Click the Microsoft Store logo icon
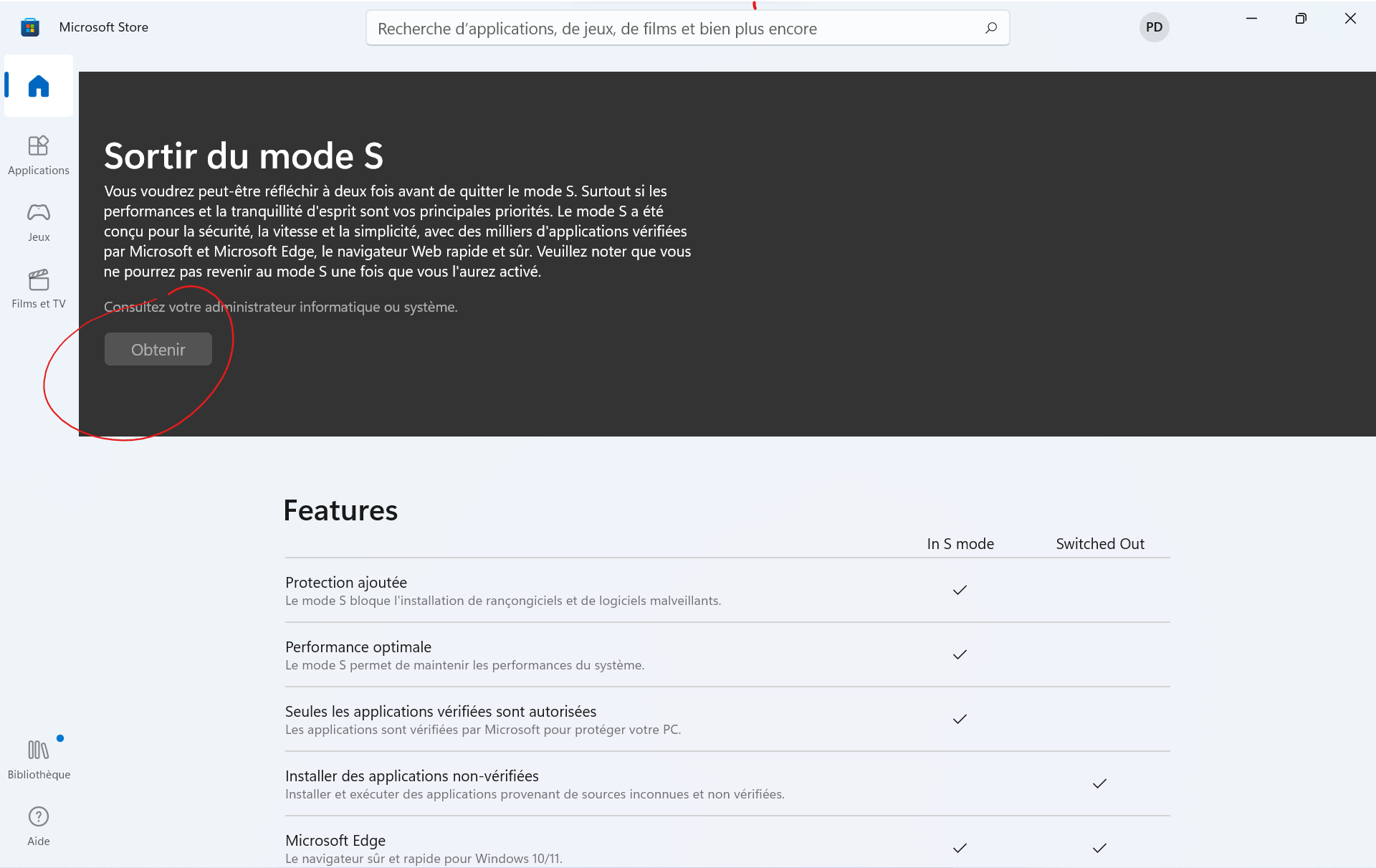The width and height of the screenshot is (1376, 868). (29, 27)
